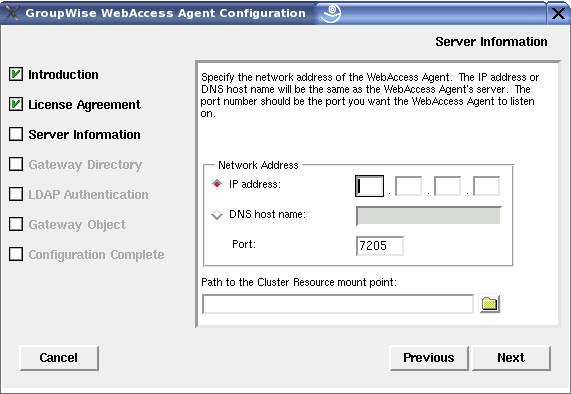Click the 'Port:' label
This screenshot has height=394, width=571.
coord(244,244)
